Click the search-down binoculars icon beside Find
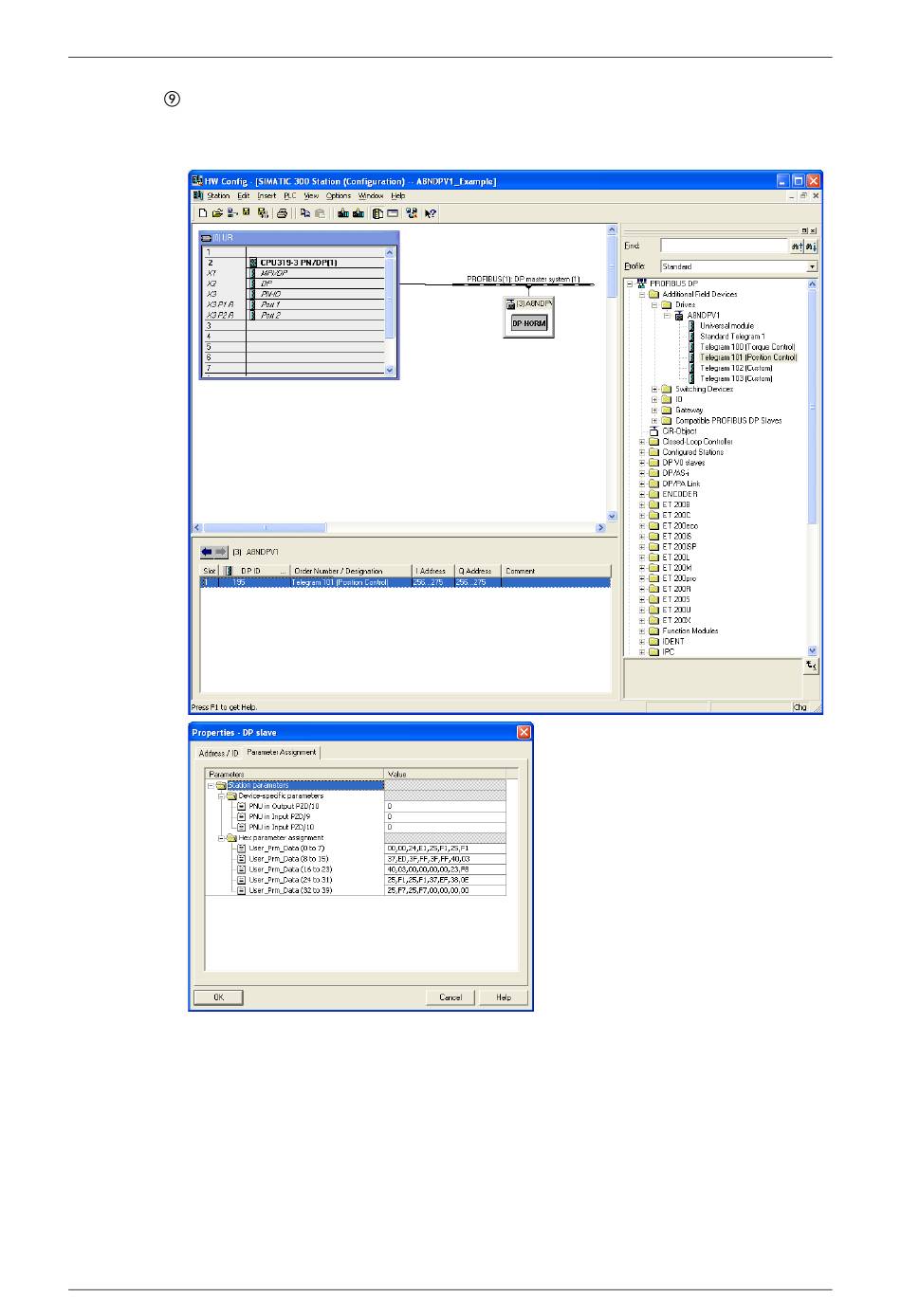This screenshot has height=1316, width=901. click(x=811, y=247)
